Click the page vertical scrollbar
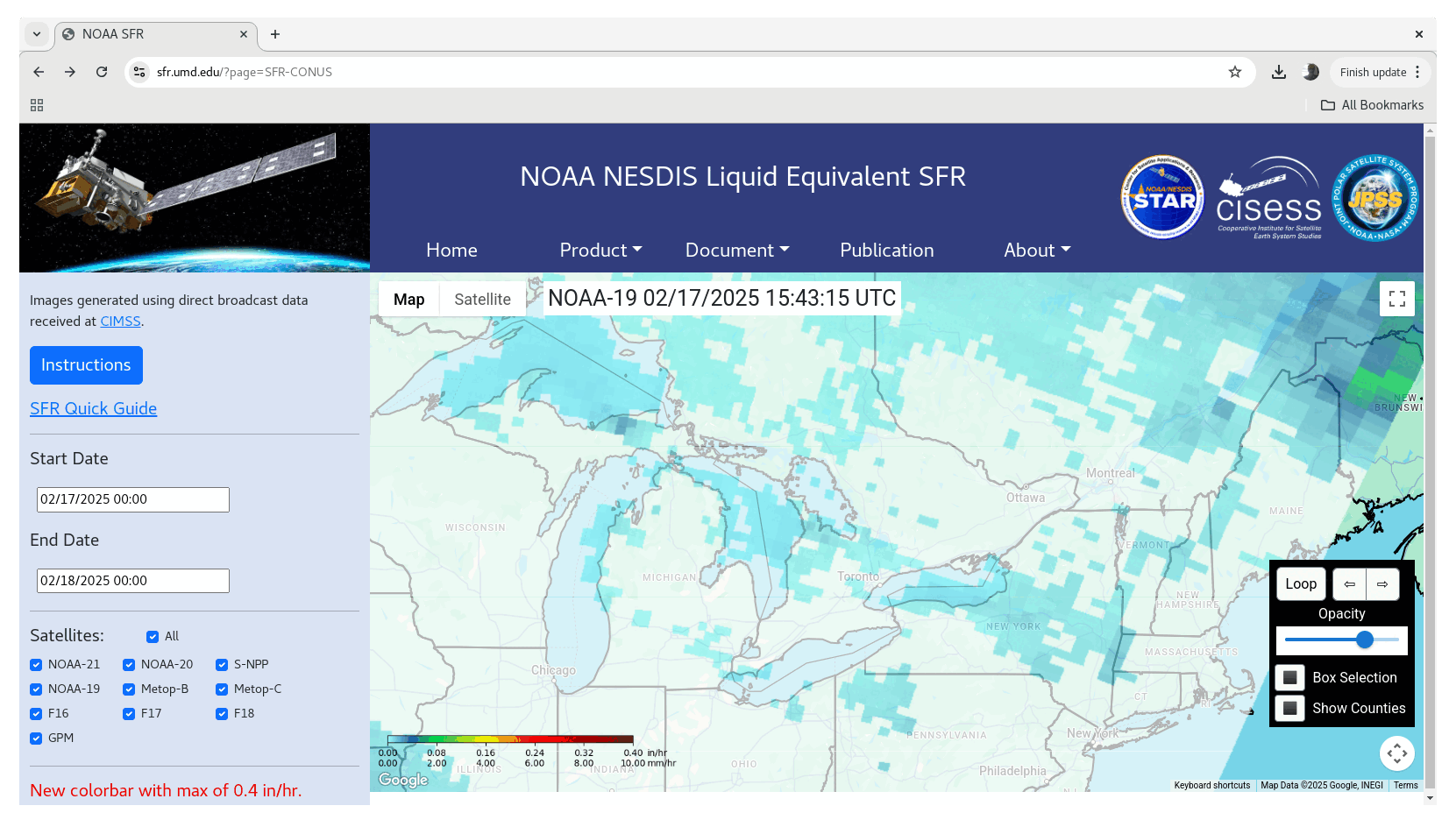 (x=1431, y=464)
